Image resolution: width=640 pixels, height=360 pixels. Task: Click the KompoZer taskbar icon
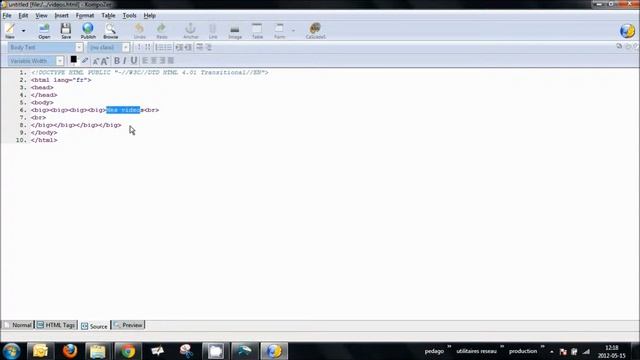click(274, 351)
